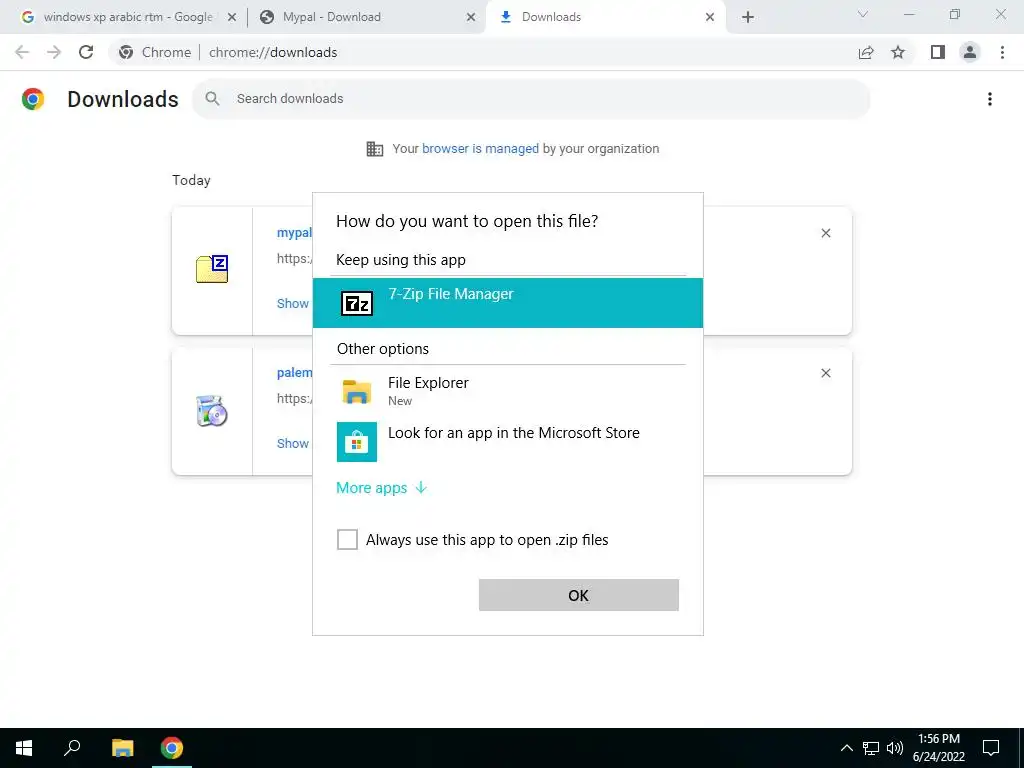Viewport: 1024px width, 768px height.
Task: Click Show in folder for mypal download
Action: click(293, 303)
